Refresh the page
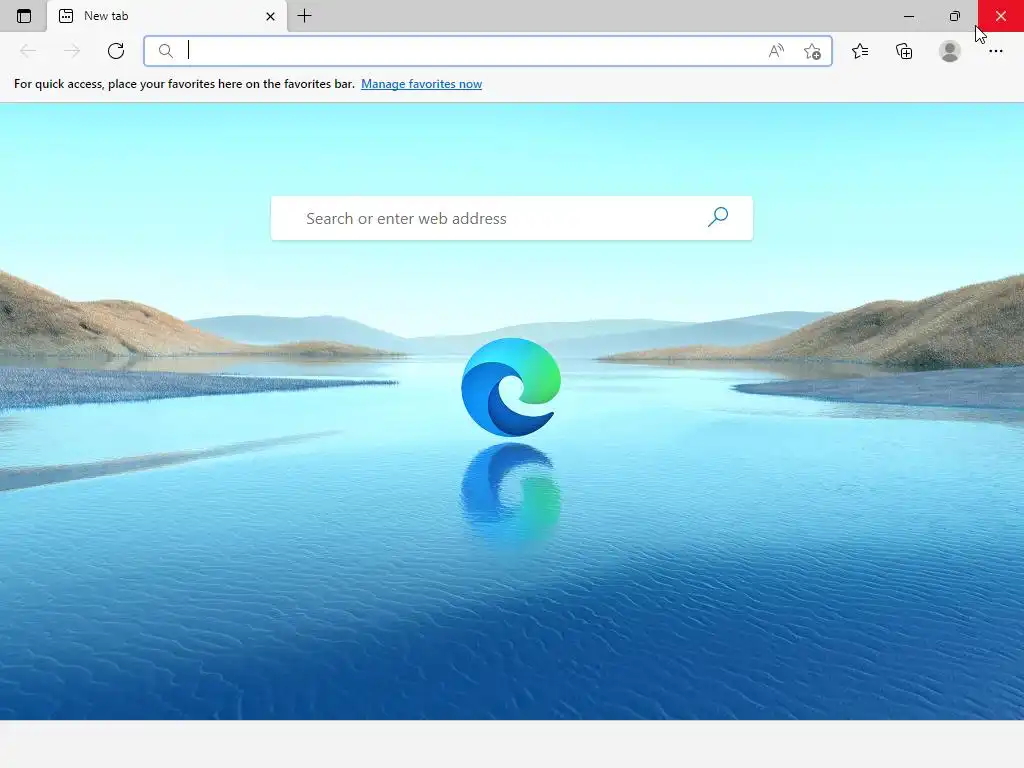Viewport: 1024px width, 768px height. (x=116, y=51)
